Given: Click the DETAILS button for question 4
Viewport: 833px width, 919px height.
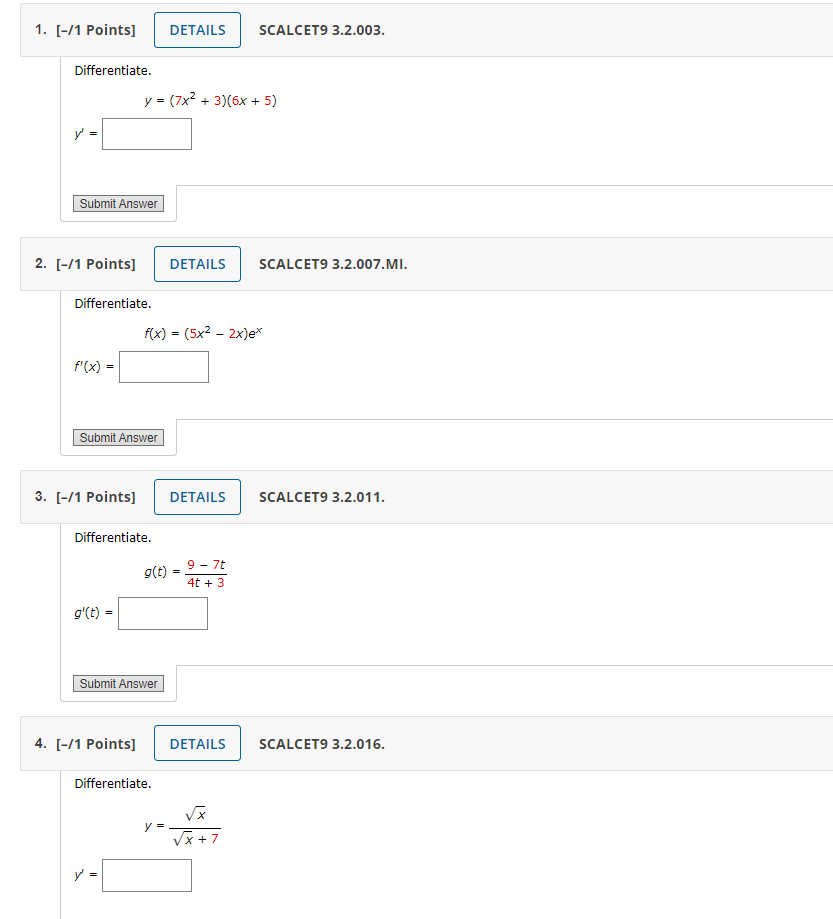Looking at the screenshot, I should point(197,743).
